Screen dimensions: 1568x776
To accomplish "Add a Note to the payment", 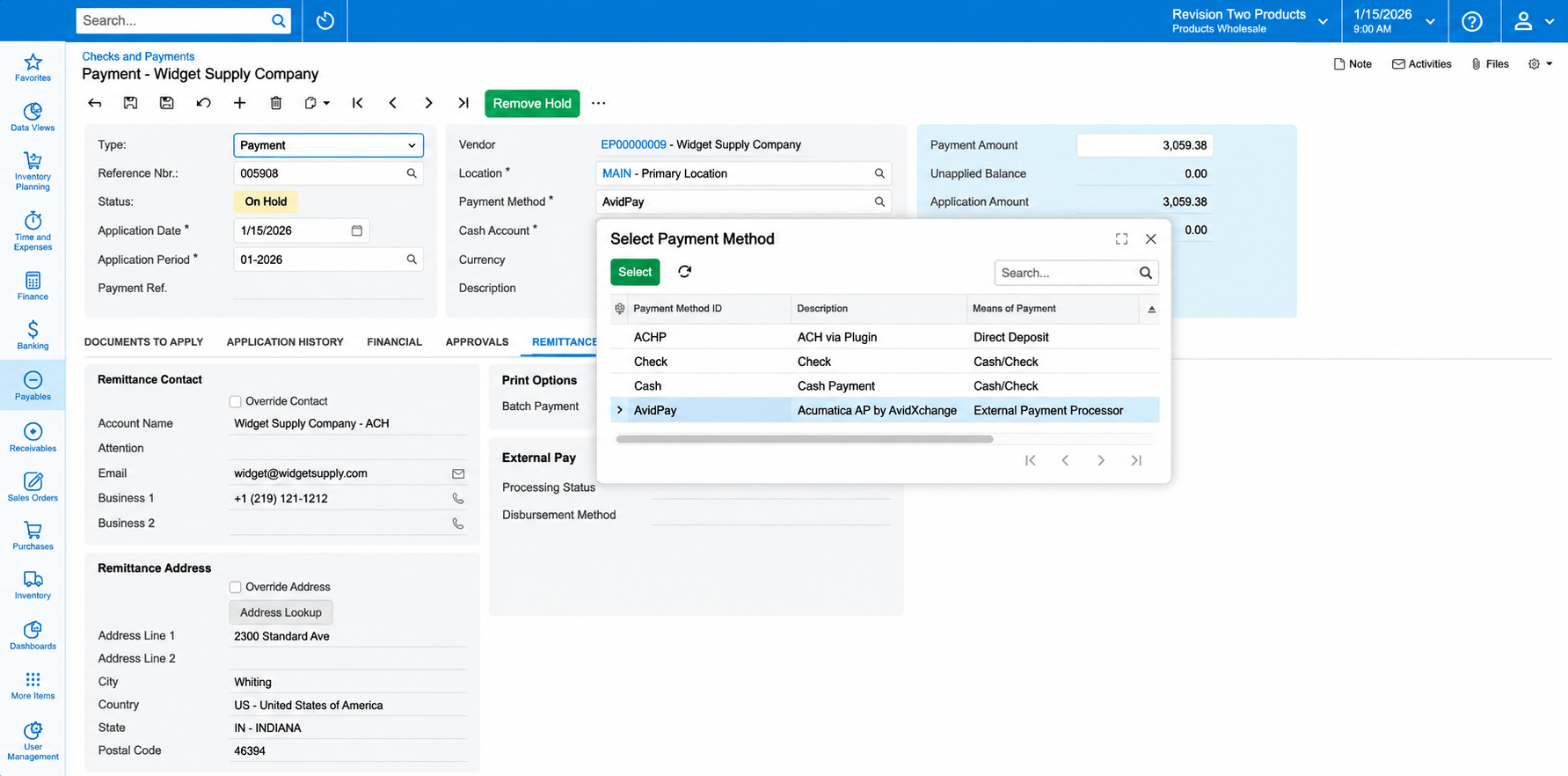I will 1353,64.
